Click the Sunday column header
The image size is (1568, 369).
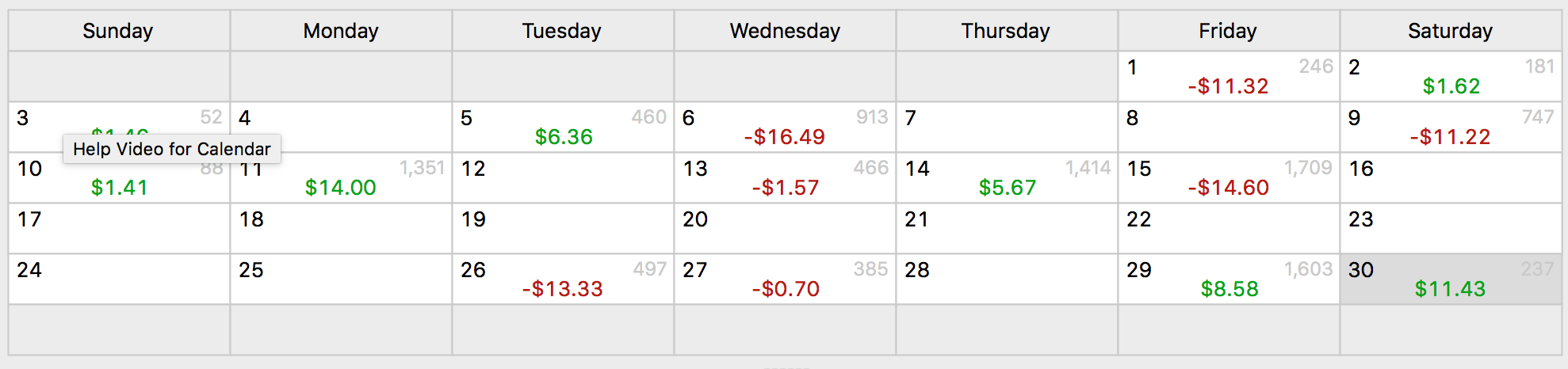(x=119, y=31)
